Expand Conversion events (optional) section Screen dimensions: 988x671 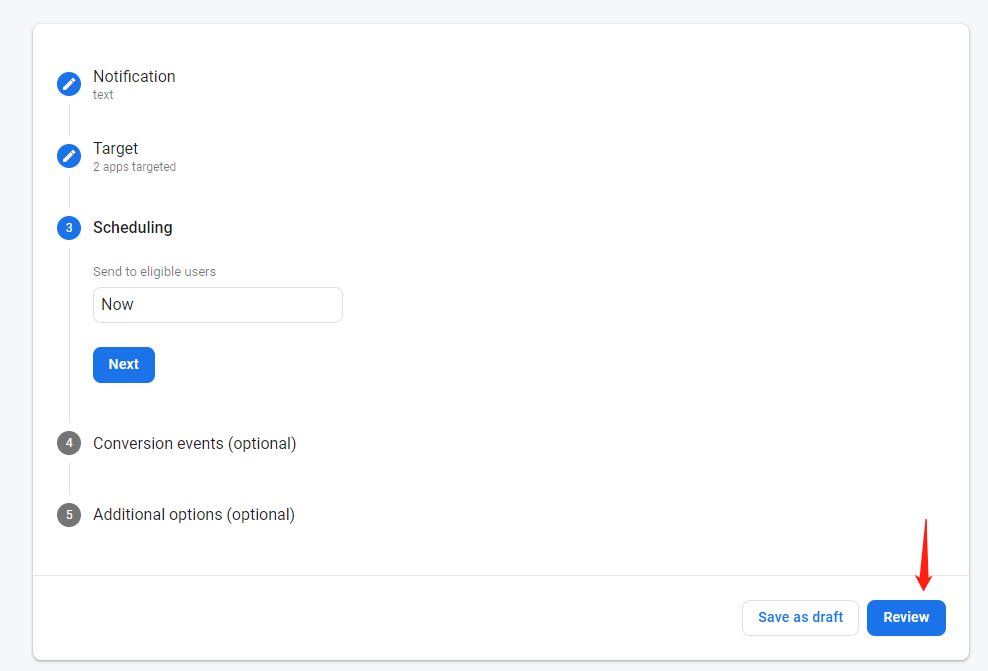click(194, 443)
